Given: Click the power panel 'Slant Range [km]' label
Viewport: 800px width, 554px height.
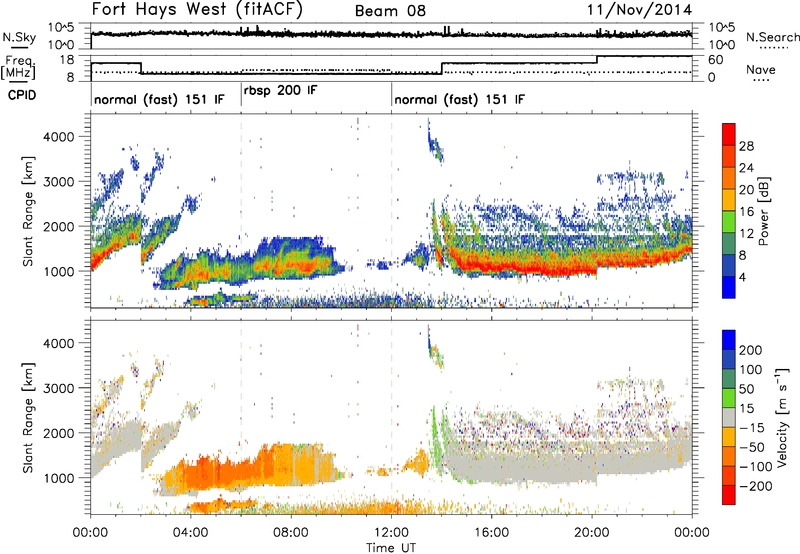Looking at the screenshot, I should (x=28, y=211).
